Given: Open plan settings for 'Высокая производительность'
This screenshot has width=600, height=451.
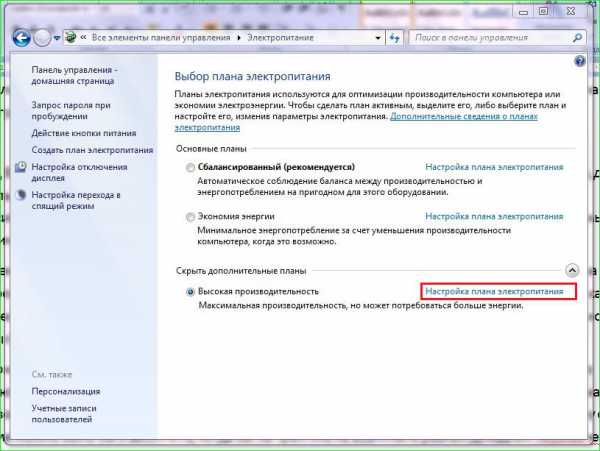Looking at the screenshot, I should pos(494,291).
